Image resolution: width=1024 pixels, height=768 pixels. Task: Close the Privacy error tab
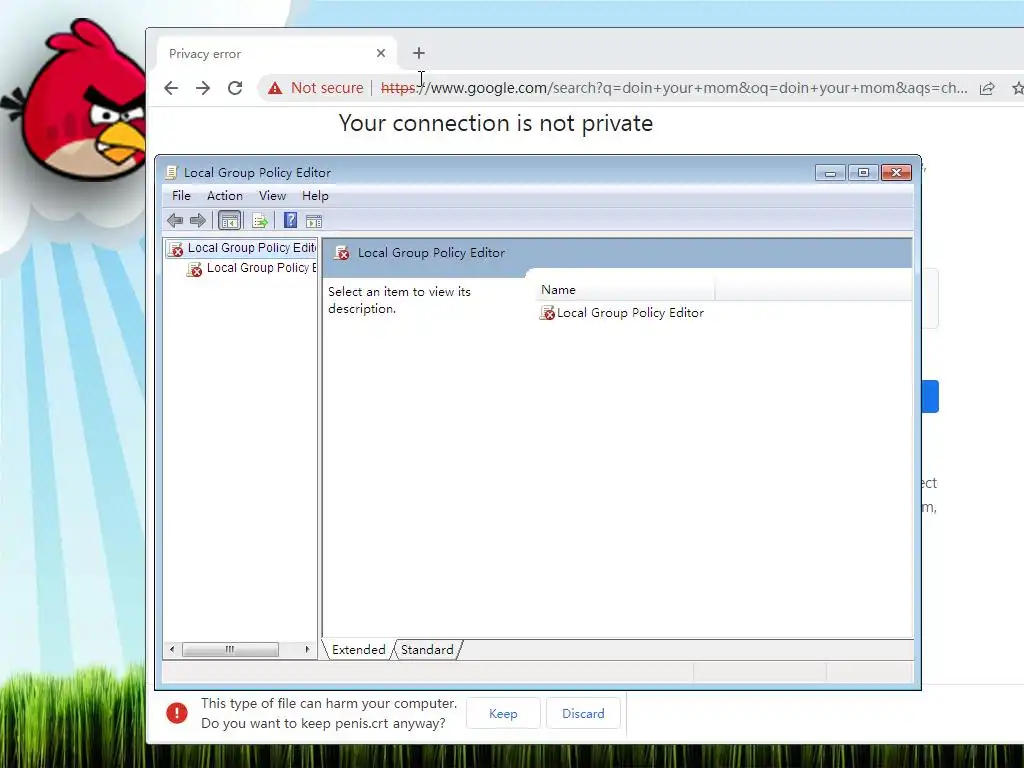pyautogui.click(x=381, y=53)
